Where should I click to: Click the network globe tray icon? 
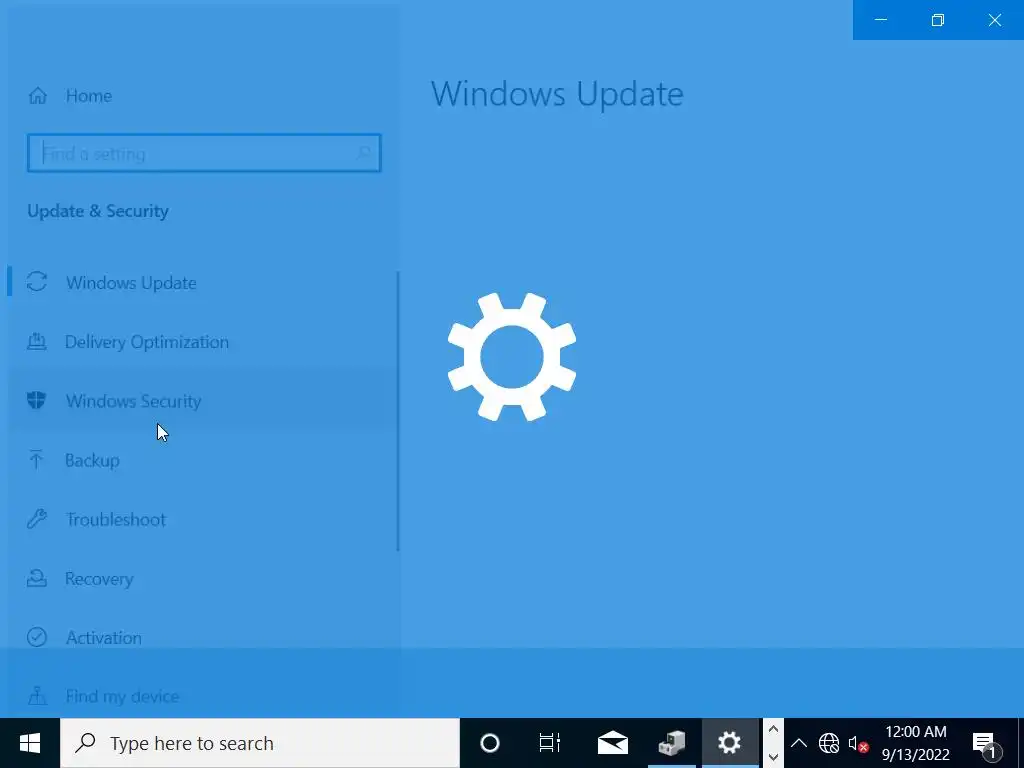(829, 743)
